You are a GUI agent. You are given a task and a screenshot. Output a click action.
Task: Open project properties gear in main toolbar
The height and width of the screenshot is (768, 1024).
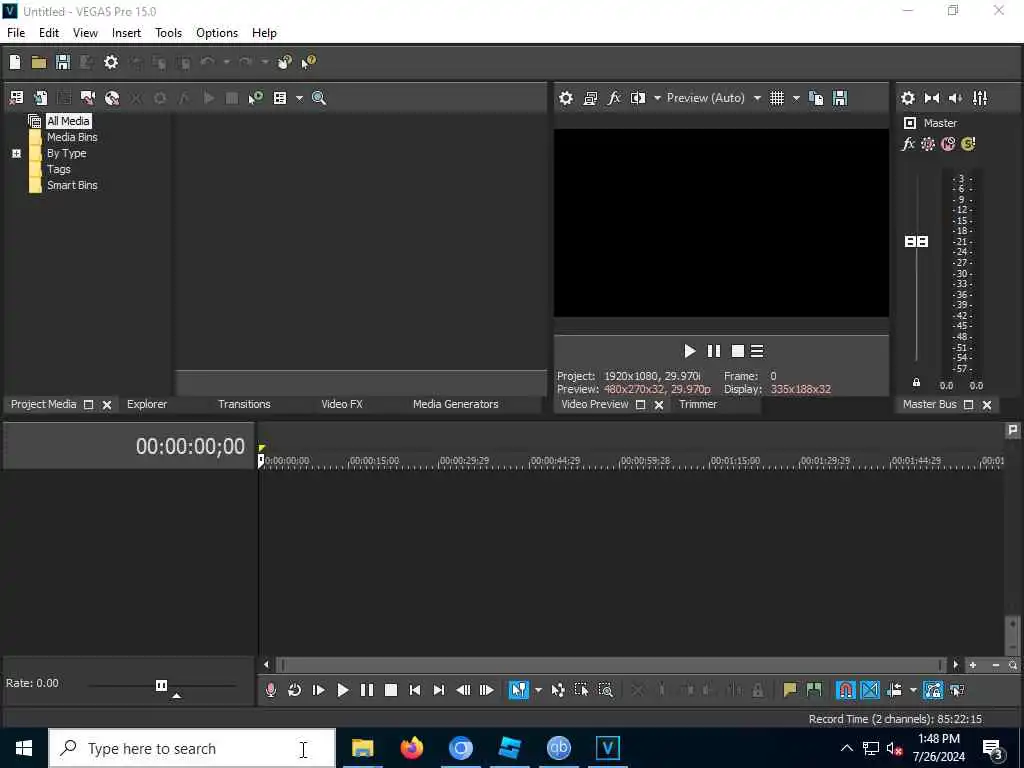tap(111, 62)
